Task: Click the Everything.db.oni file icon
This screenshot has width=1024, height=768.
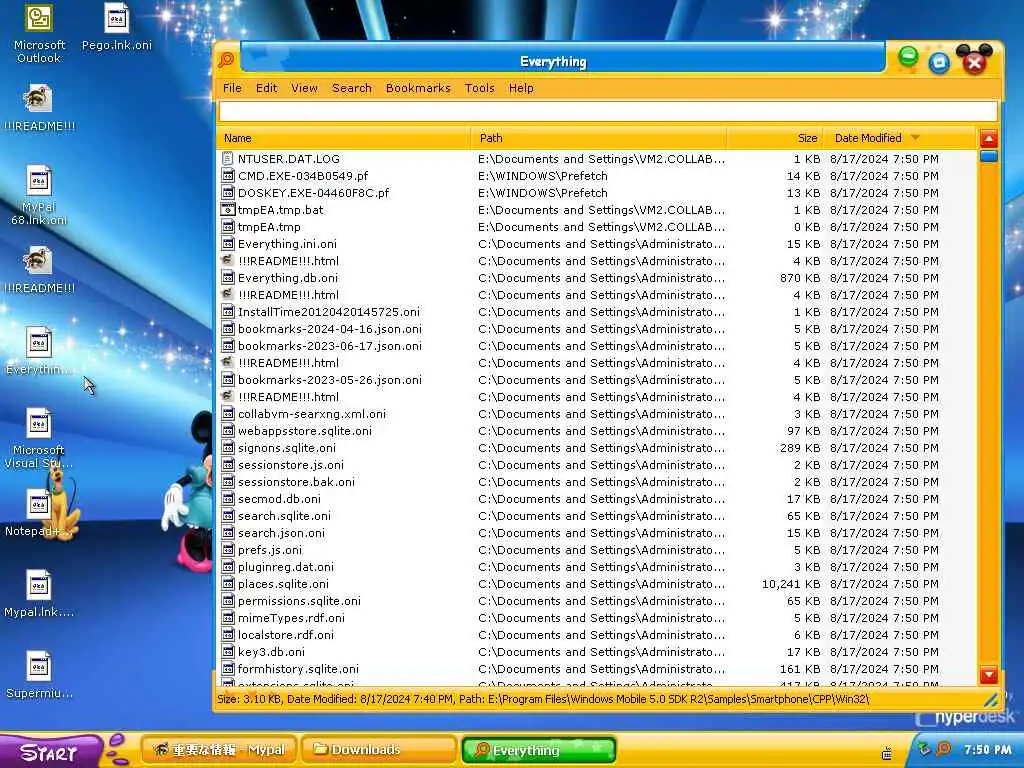Action: pyautogui.click(x=227, y=278)
